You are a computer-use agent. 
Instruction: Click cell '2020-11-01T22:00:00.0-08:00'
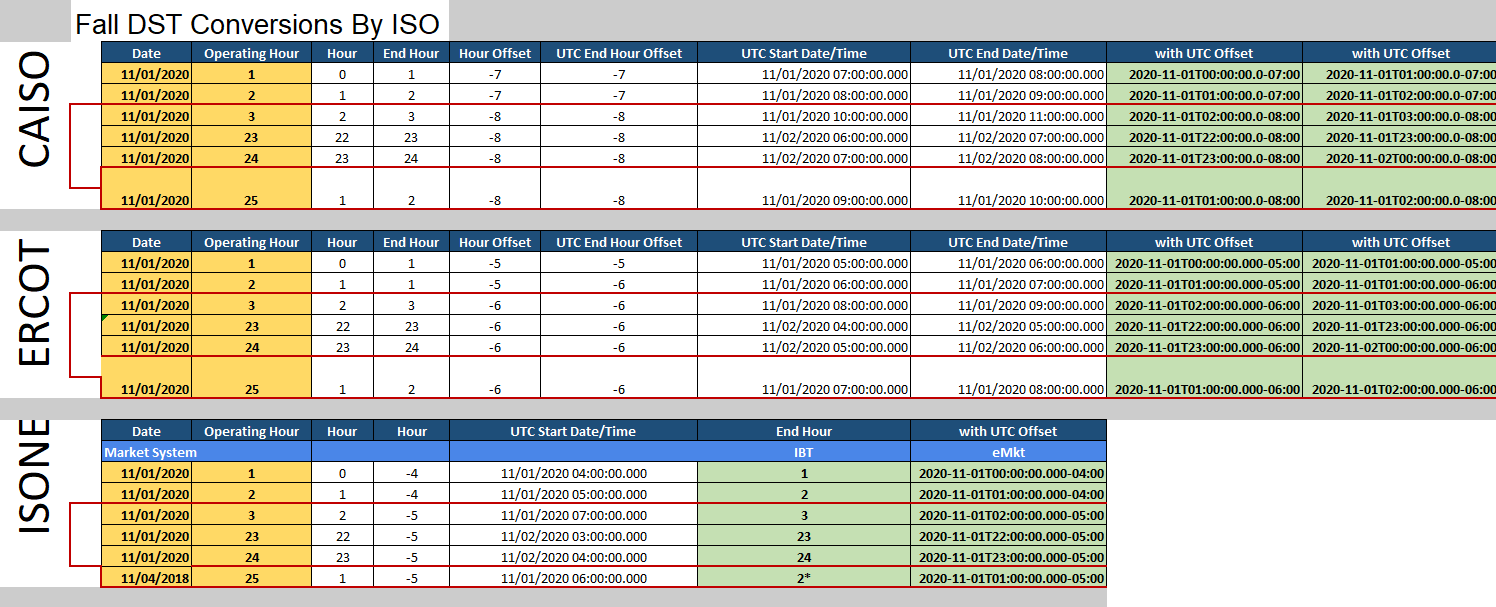click(x=1204, y=137)
